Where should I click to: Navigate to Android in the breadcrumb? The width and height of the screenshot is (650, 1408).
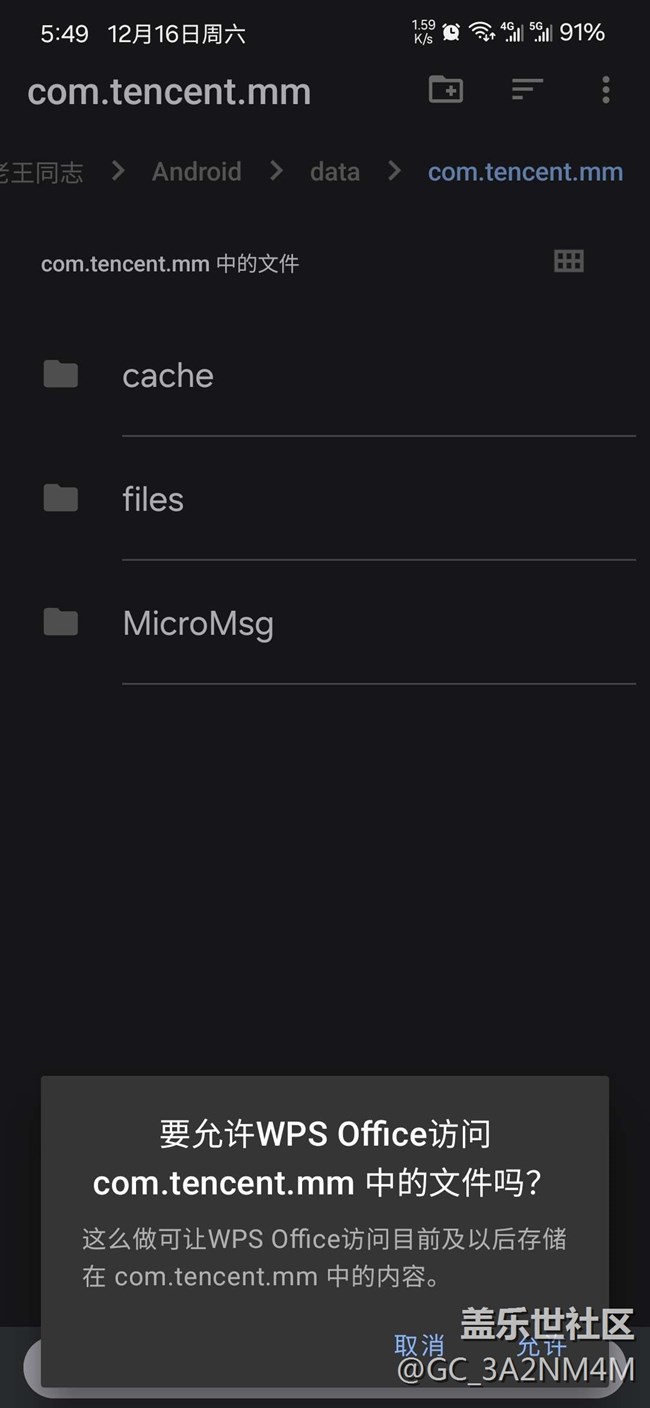click(x=196, y=172)
